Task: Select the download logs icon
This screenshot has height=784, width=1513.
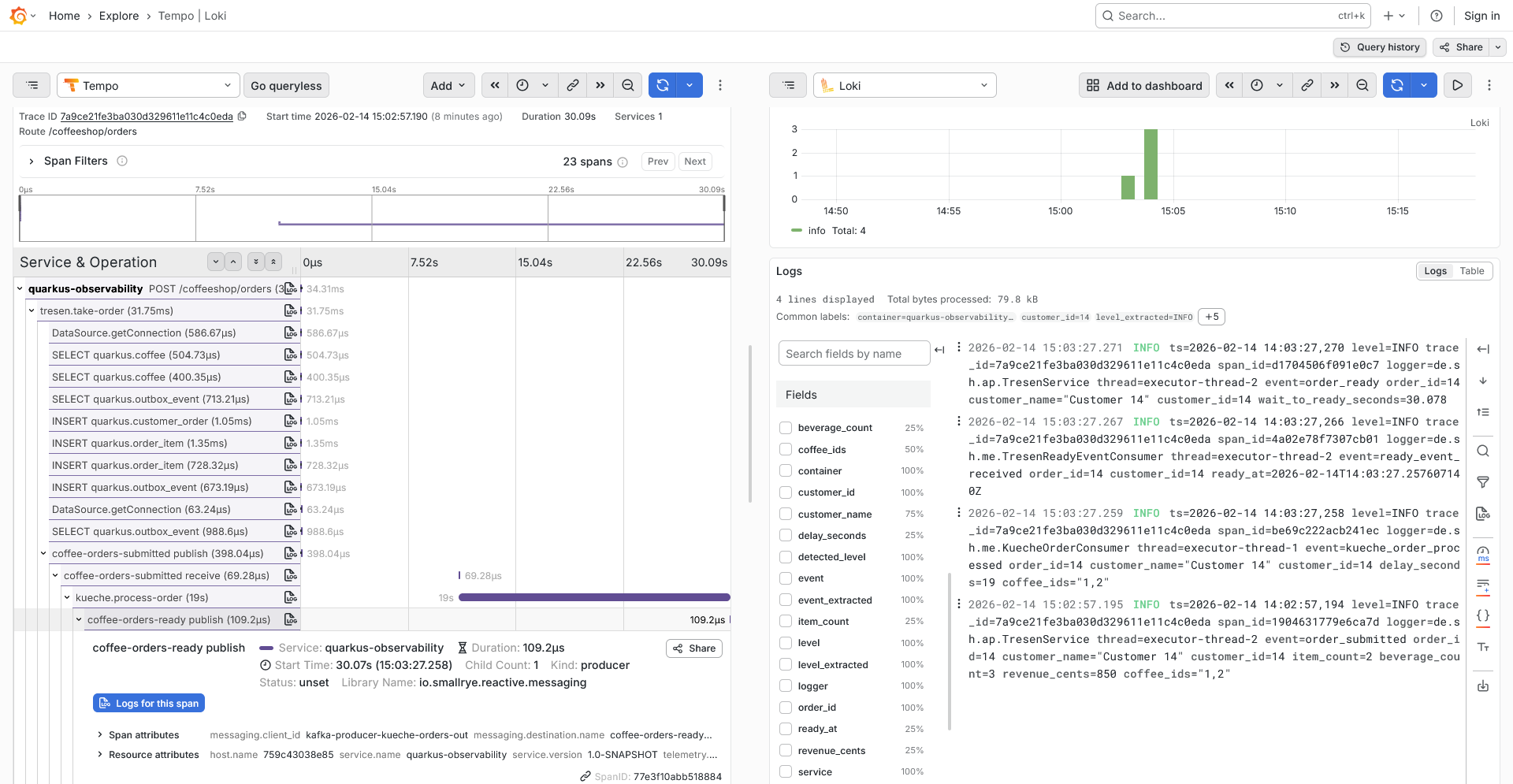Action: [x=1483, y=686]
